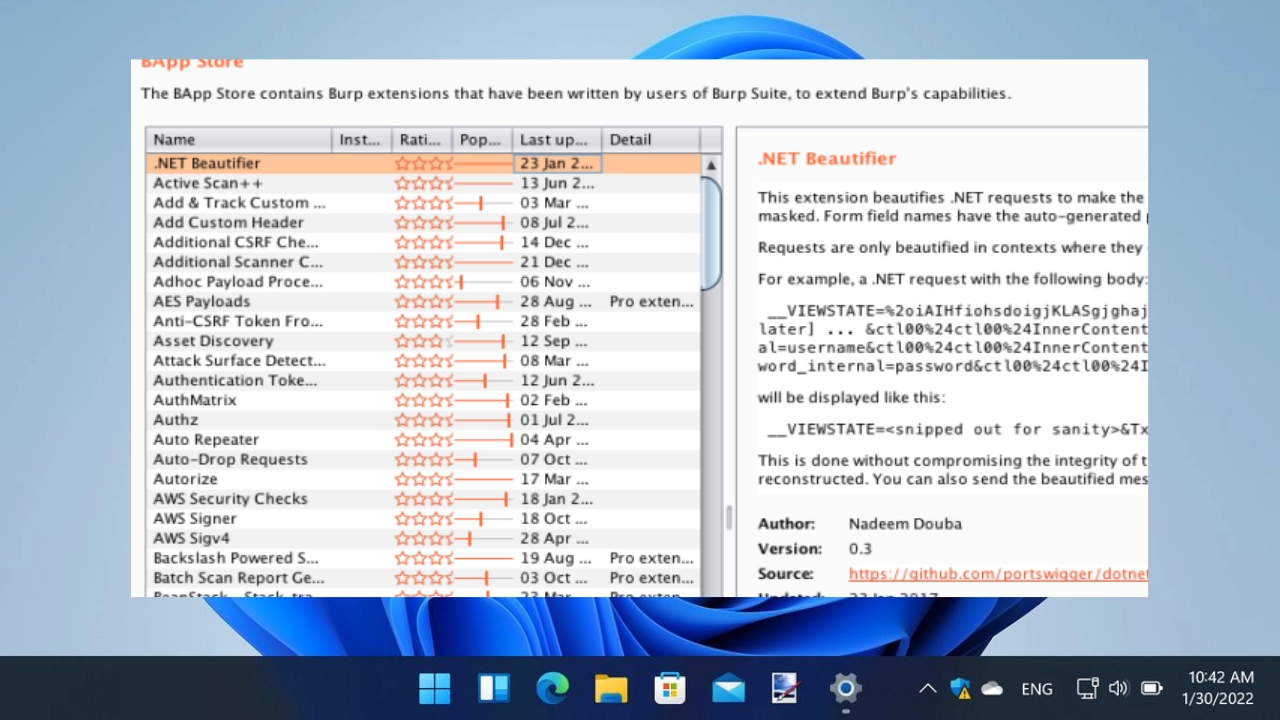
Task: Click the Pro extension detail for AES Payloads
Action: coord(651,301)
